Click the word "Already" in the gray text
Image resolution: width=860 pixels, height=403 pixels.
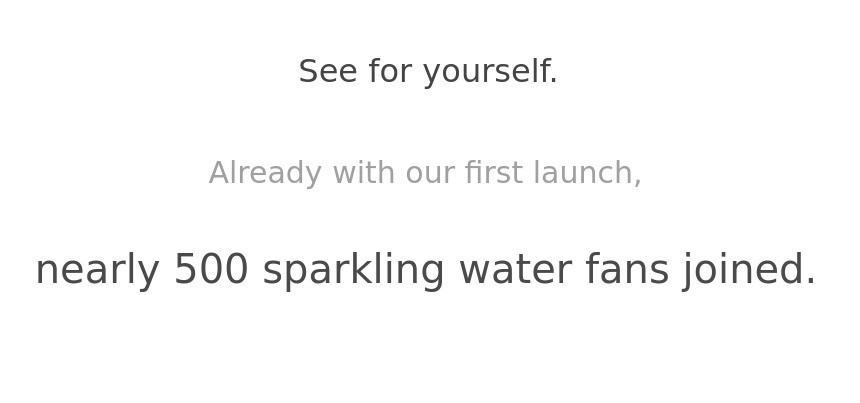(265, 173)
